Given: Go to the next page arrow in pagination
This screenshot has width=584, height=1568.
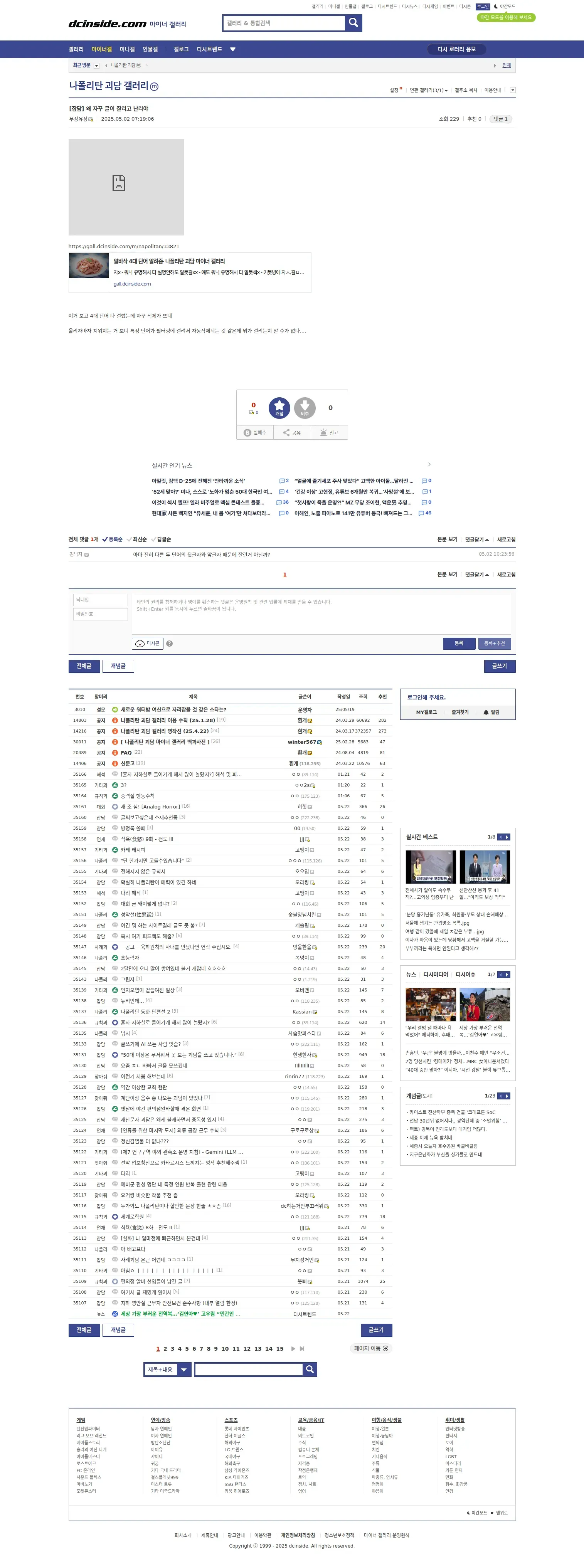Looking at the screenshot, I should (x=293, y=1349).
